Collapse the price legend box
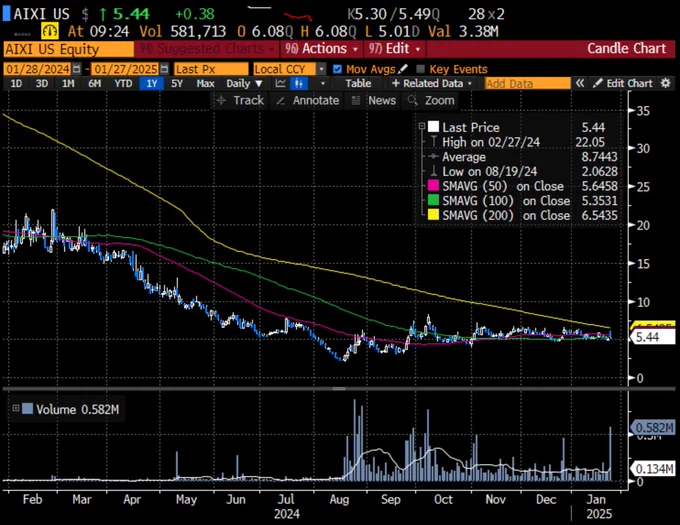 [422, 127]
